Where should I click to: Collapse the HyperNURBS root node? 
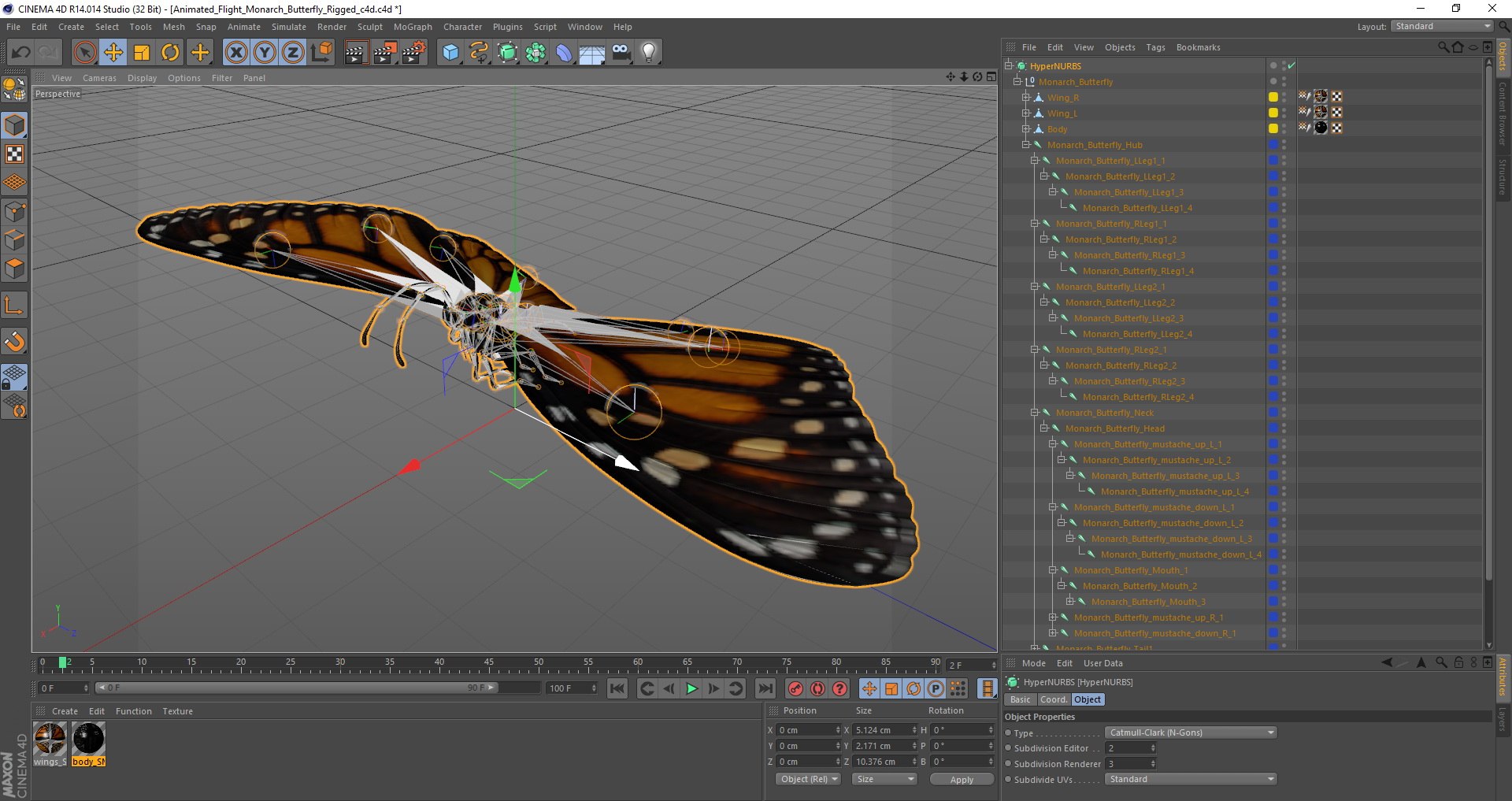pyautogui.click(x=1008, y=65)
